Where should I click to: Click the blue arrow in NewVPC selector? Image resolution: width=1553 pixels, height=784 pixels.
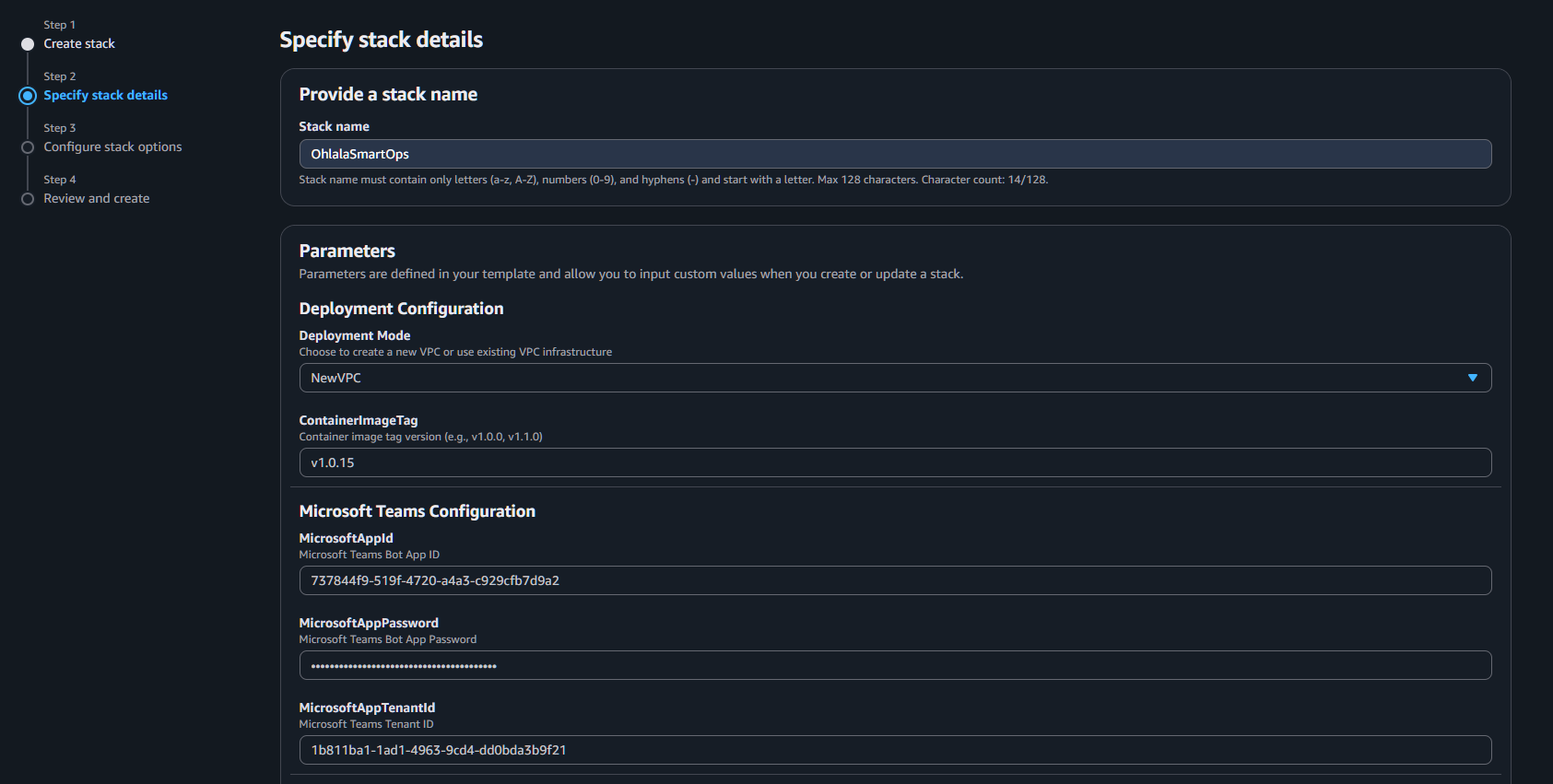1472,378
